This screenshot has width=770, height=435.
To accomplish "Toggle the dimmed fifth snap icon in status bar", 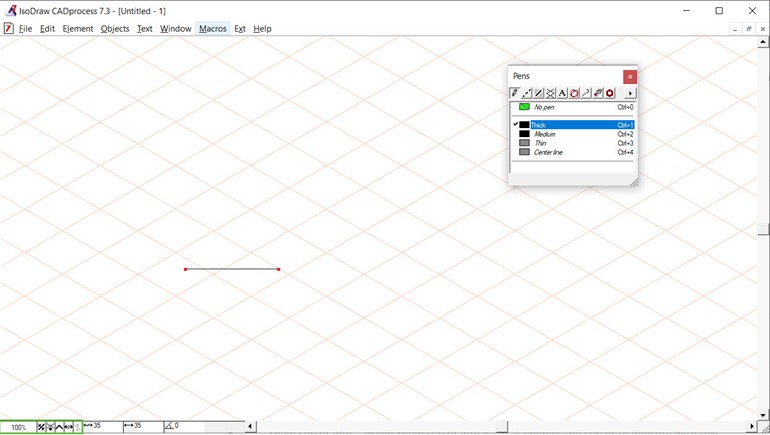I will [x=77, y=427].
